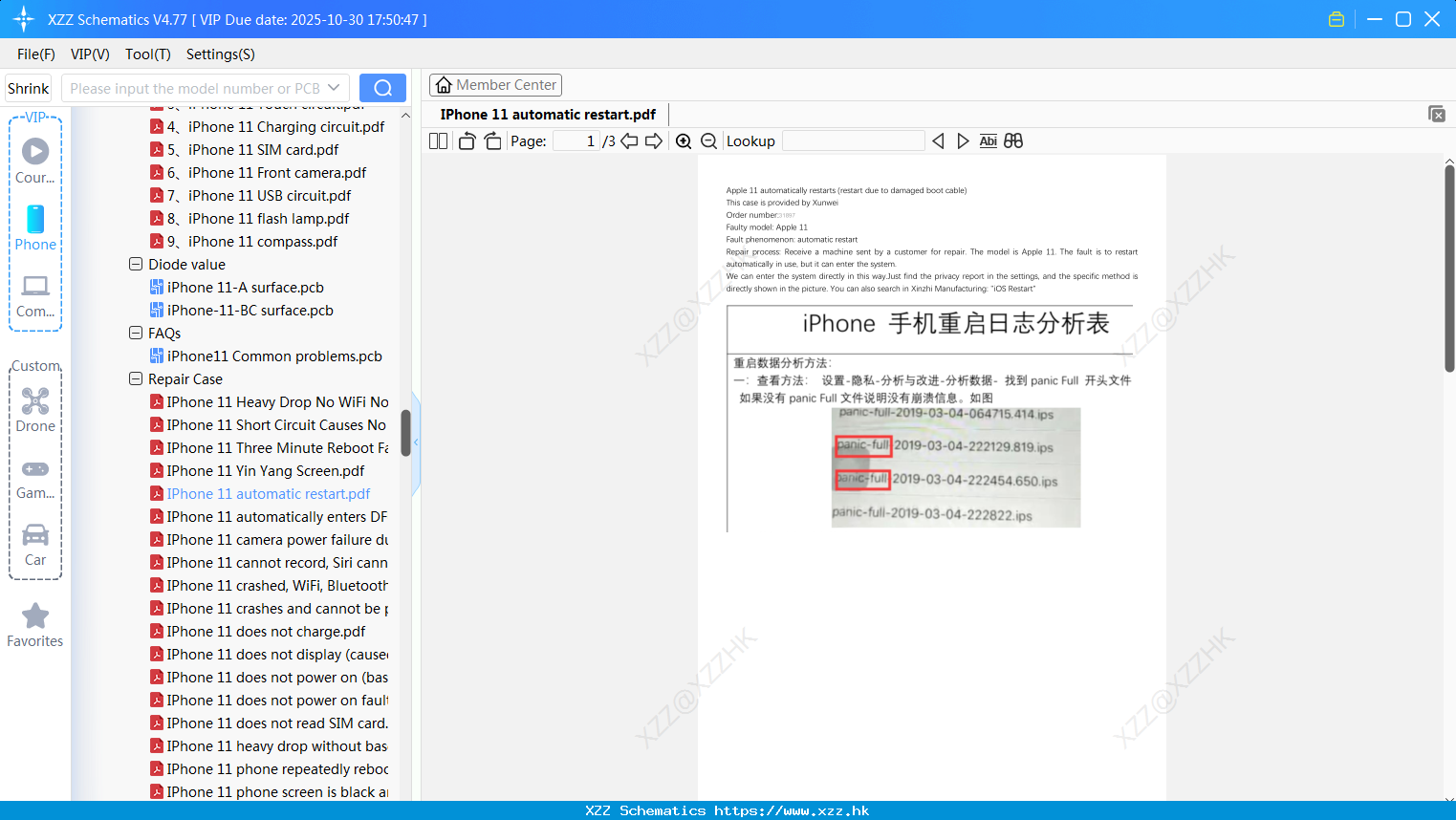Collapse the side panel with the divider arrow
This screenshot has height=820, width=1456.
click(x=416, y=442)
